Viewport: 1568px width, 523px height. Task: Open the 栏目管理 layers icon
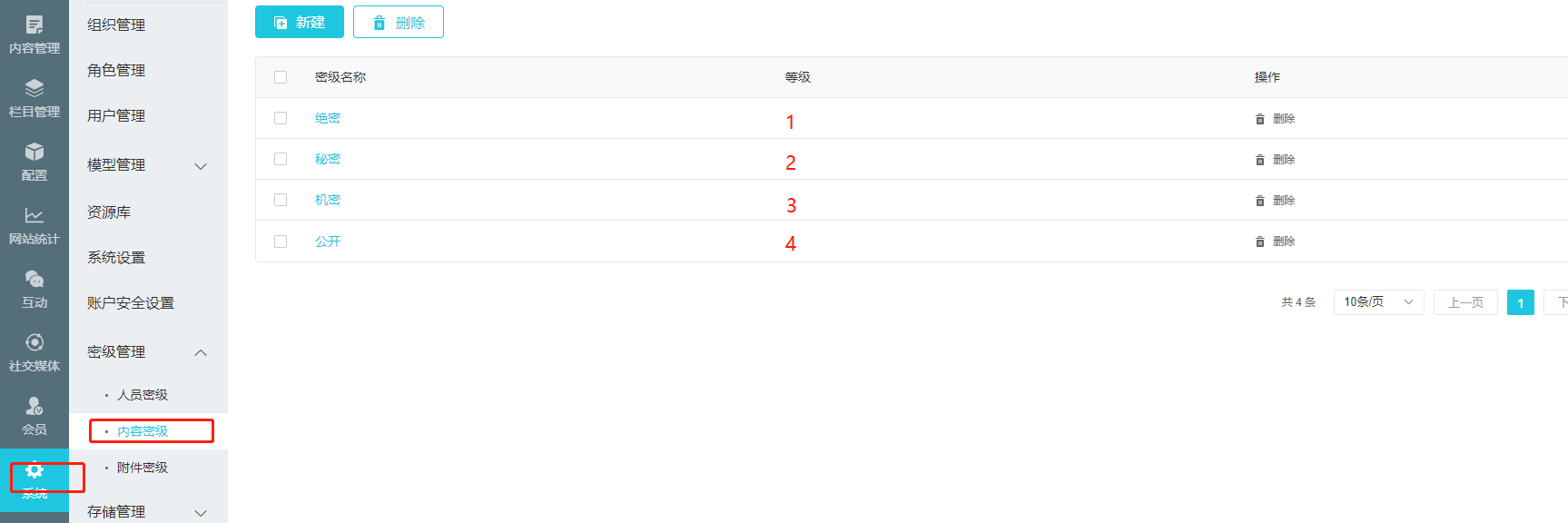click(x=35, y=89)
